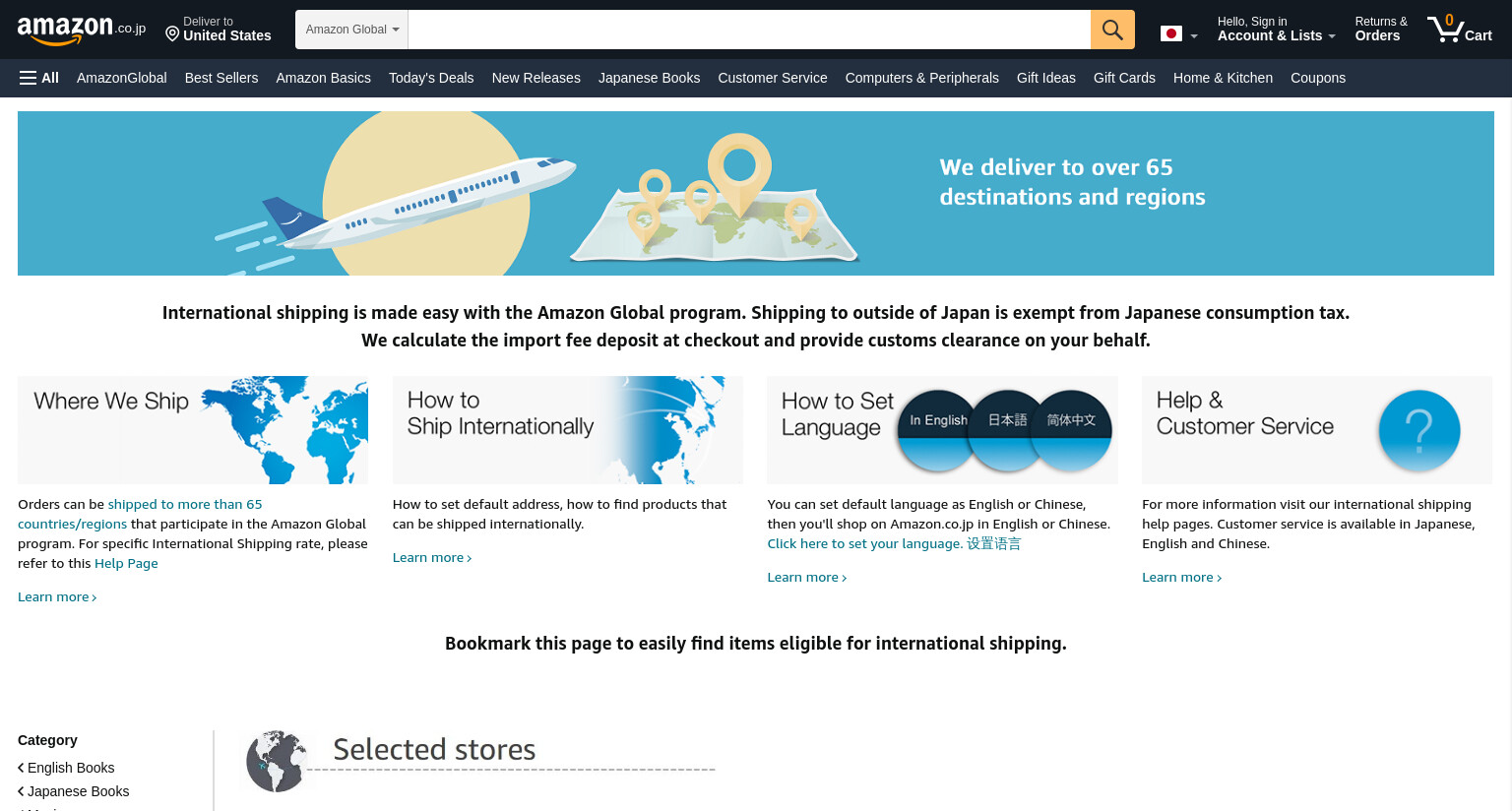Open the All hamburger menu
The image size is (1512, 811).
tap(39, 78)
